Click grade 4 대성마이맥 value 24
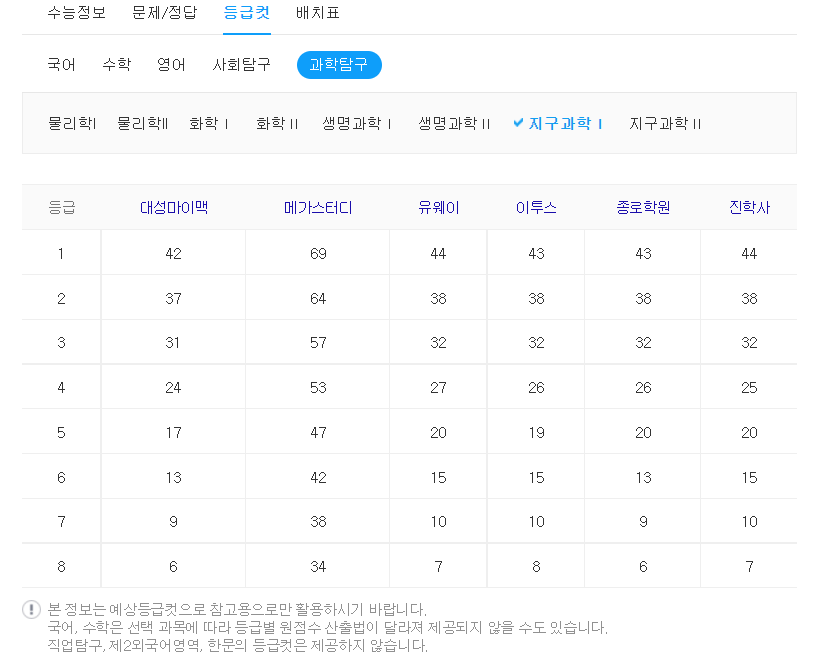Image resolution: width=814 pixels, height=671 pixels. 173,388
